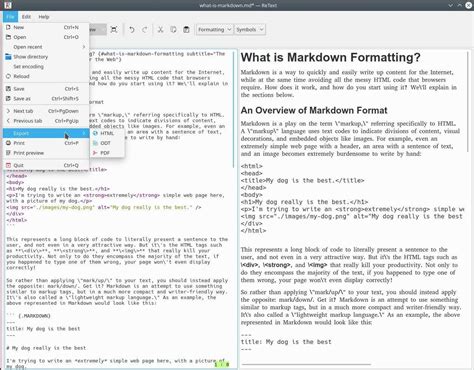This screenshot has width=474, height=370.
Task: Click the Save as icon
Action: tap(9, 99)
